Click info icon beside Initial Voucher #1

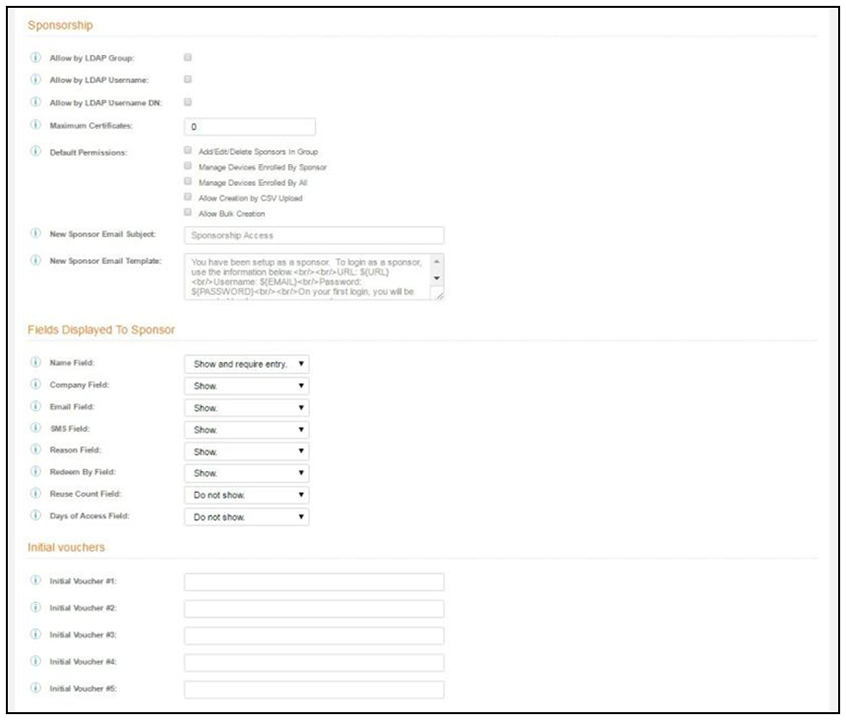point(35,580)
